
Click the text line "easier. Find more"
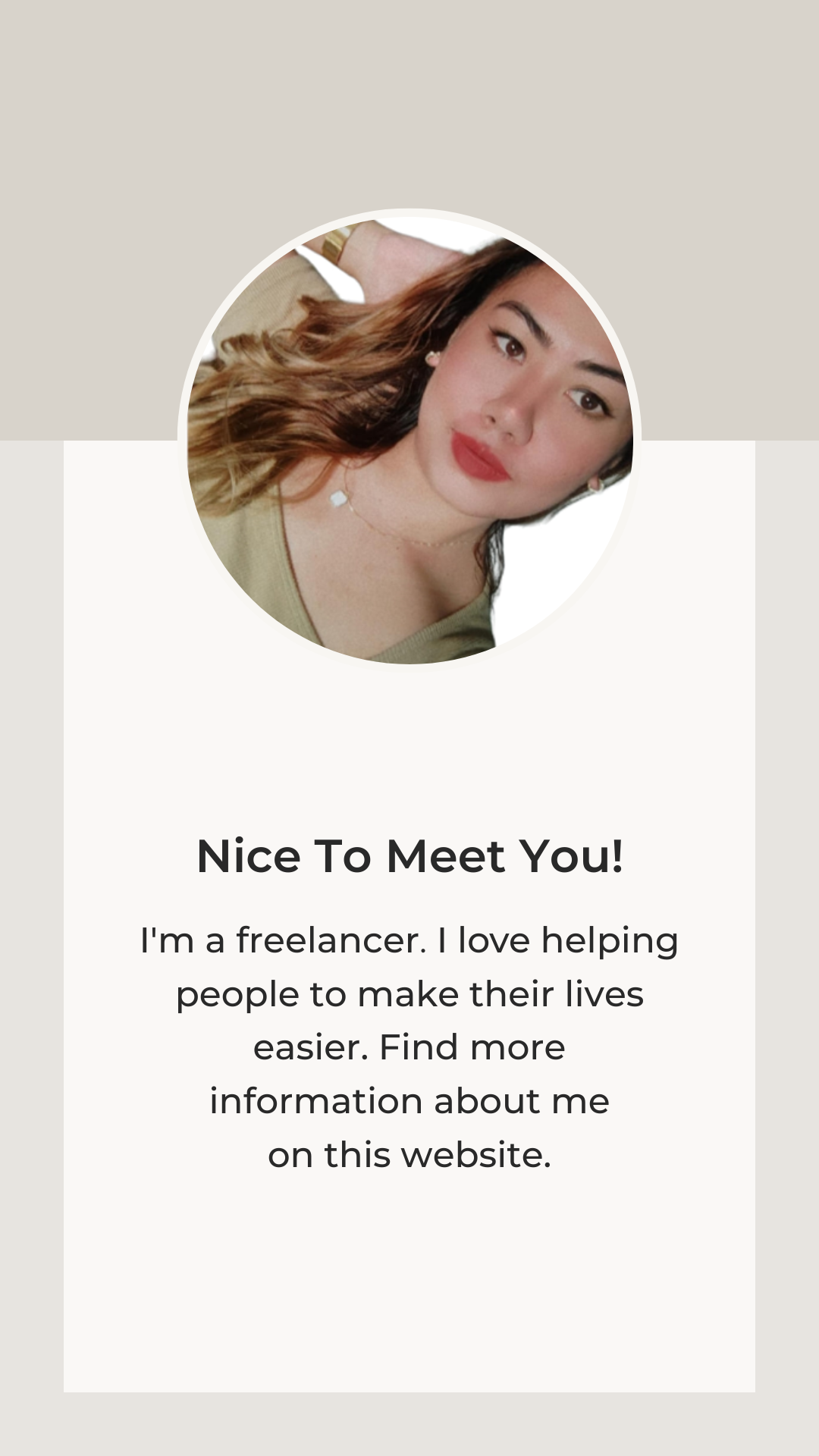point(409,1048)
